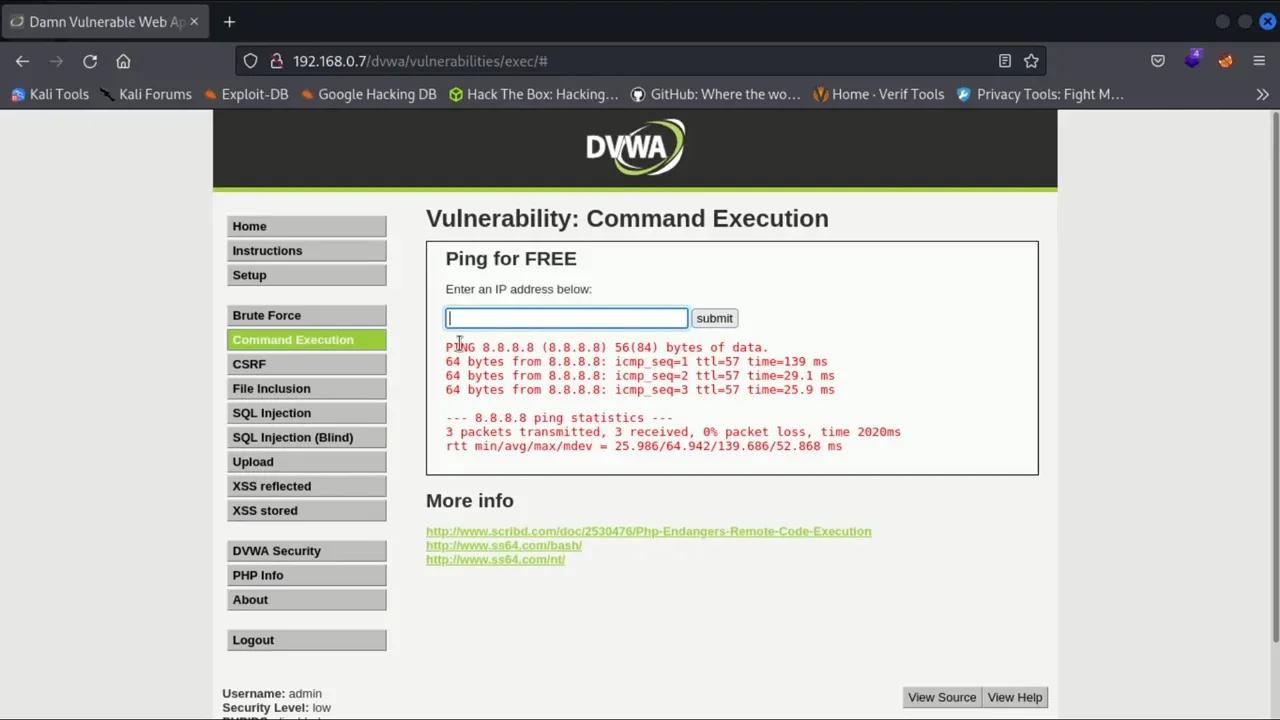This screenshot has height=720, width=1280.
Task: Open a new browser tab
Action: click(x=229, y=21)
